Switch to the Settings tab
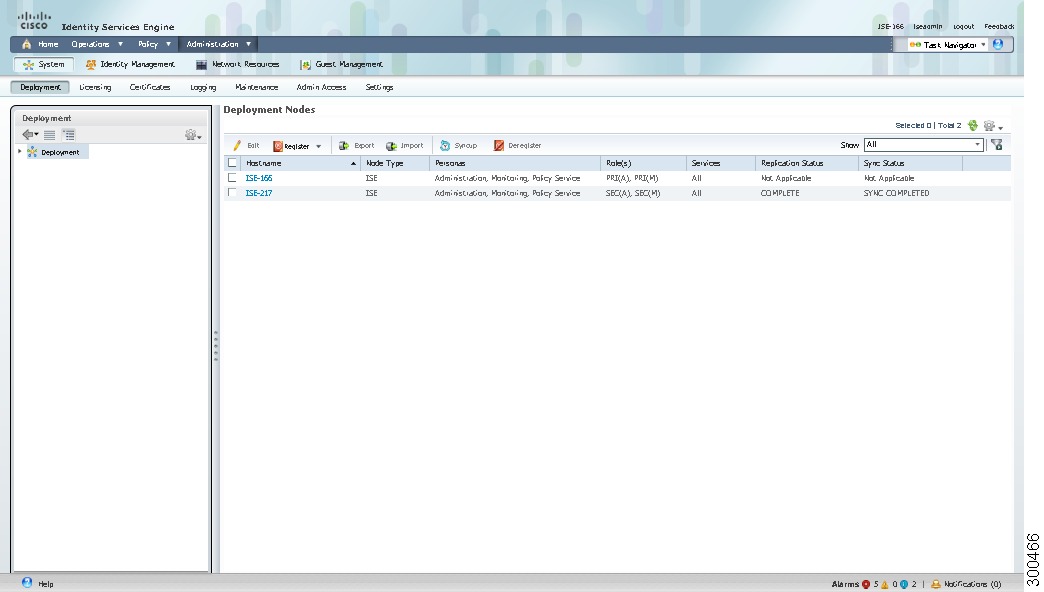1044x592 pixels. click(x=379, y=87)
